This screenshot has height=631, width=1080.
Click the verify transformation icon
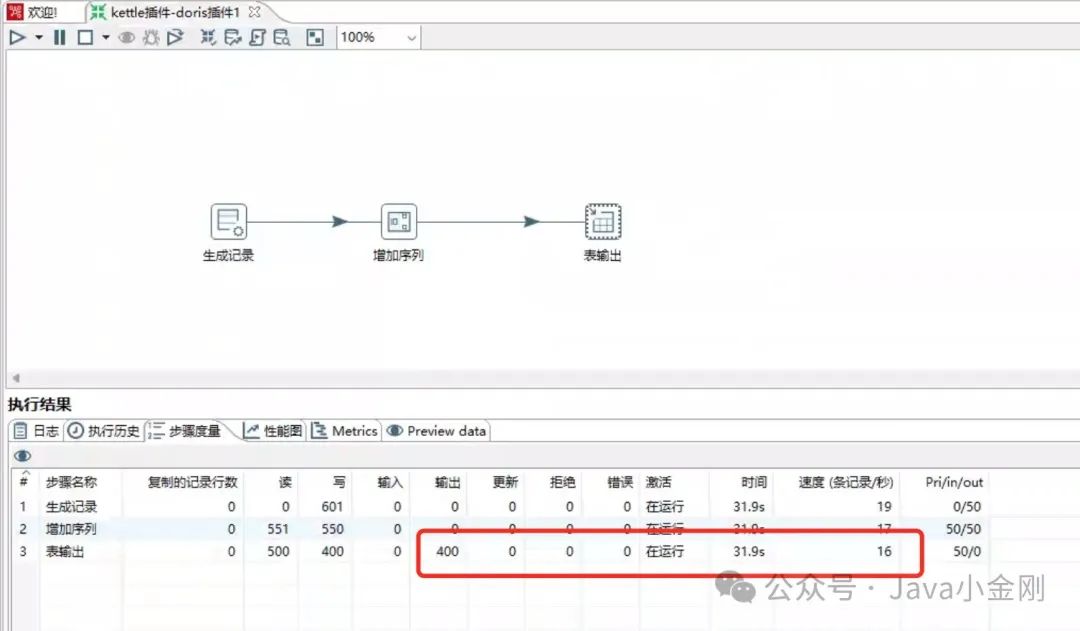click(x=207, y=37)
